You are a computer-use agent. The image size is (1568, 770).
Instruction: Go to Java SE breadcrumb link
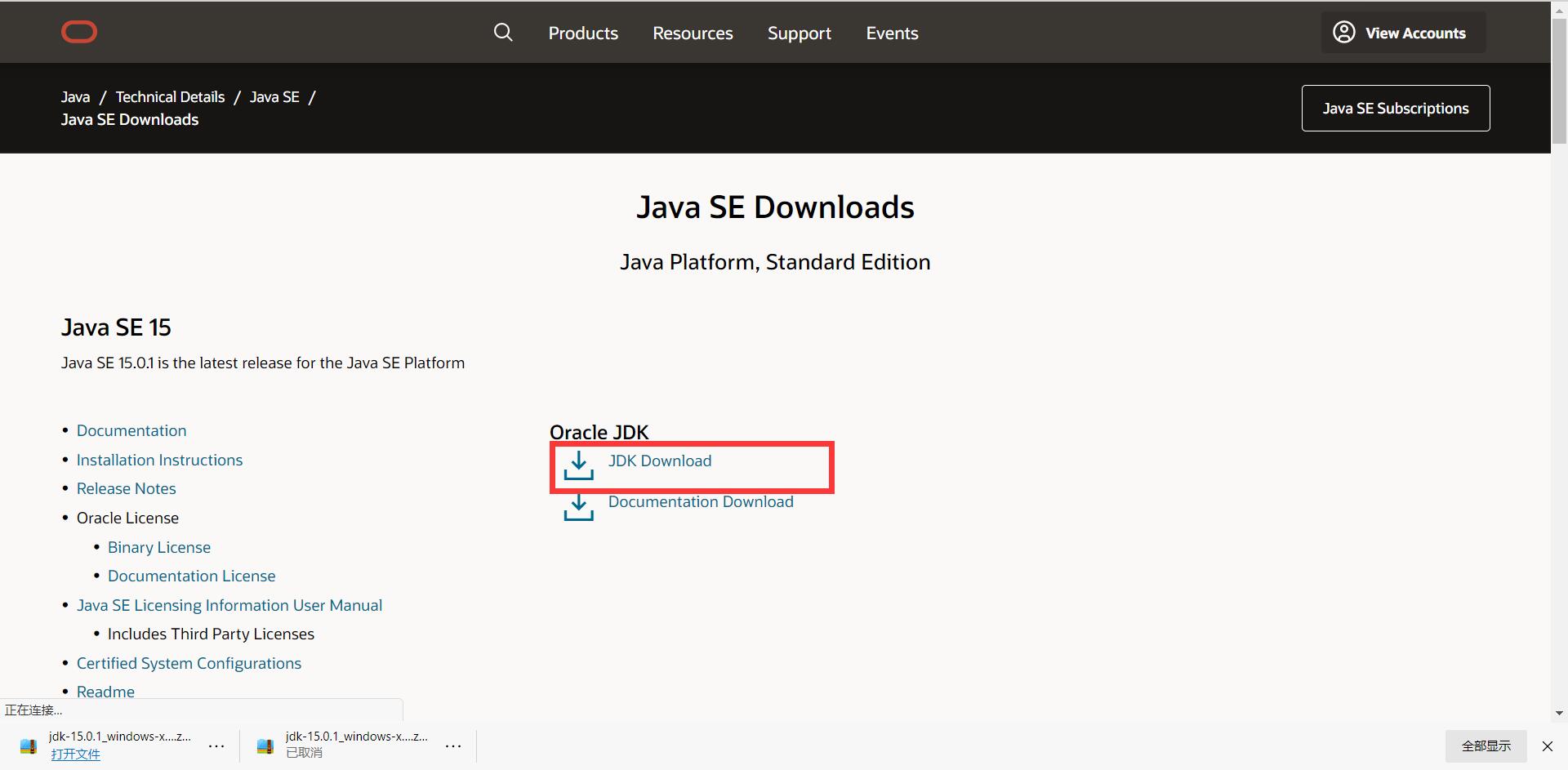click(274, 96)
